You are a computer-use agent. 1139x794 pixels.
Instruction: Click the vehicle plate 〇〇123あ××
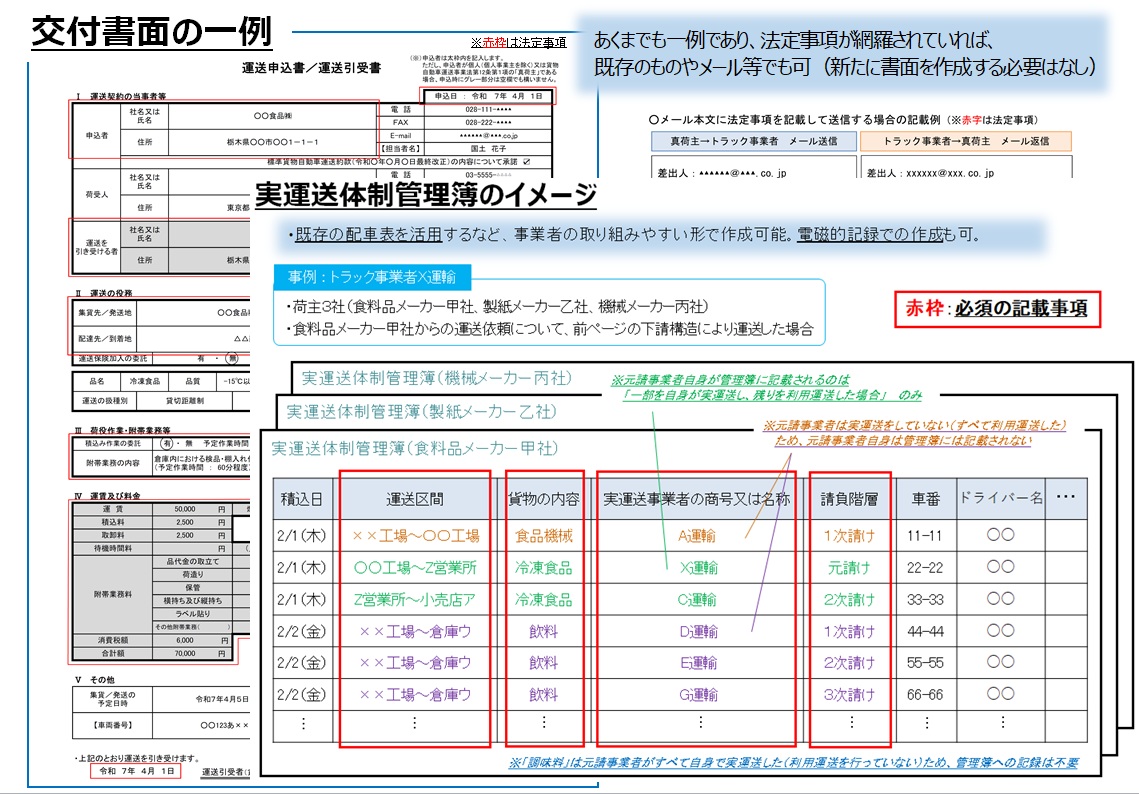coord(224,725)
